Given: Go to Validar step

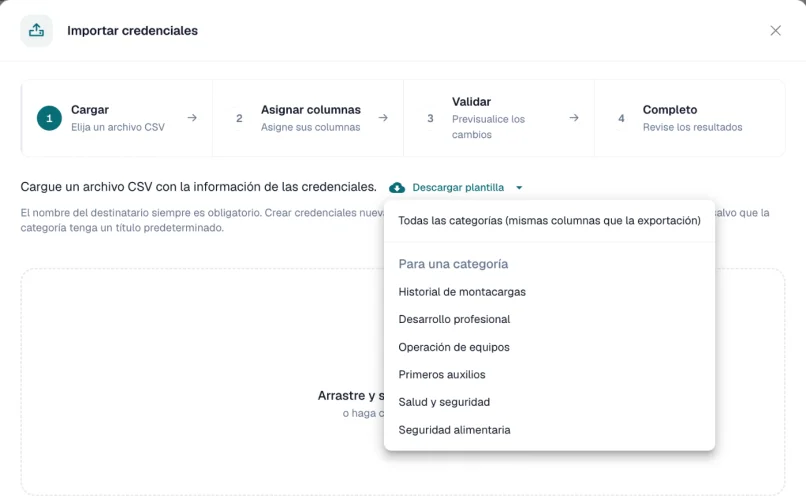Looking at the screenshot, I should [x=499, y=118].
